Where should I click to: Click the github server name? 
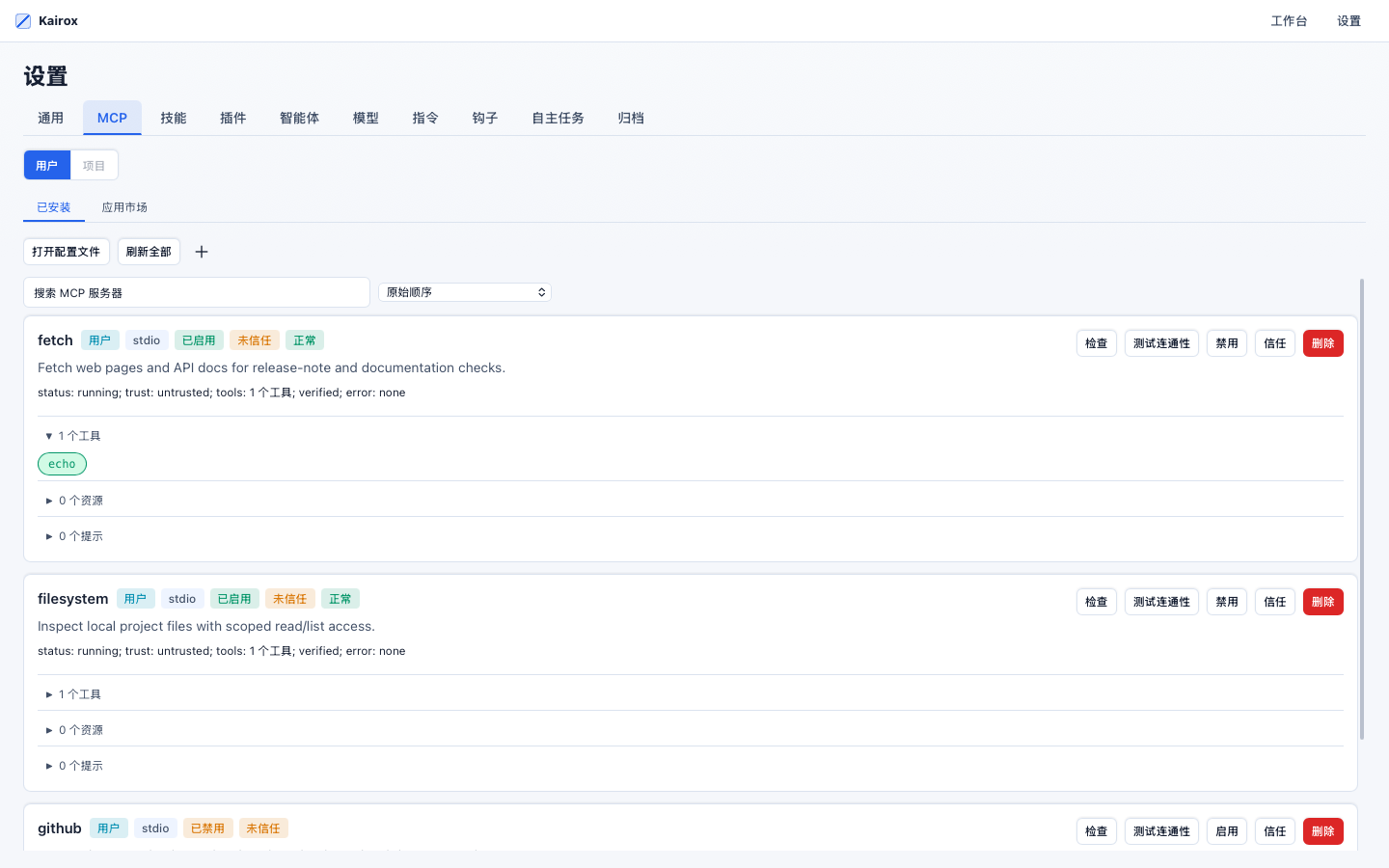60,828
